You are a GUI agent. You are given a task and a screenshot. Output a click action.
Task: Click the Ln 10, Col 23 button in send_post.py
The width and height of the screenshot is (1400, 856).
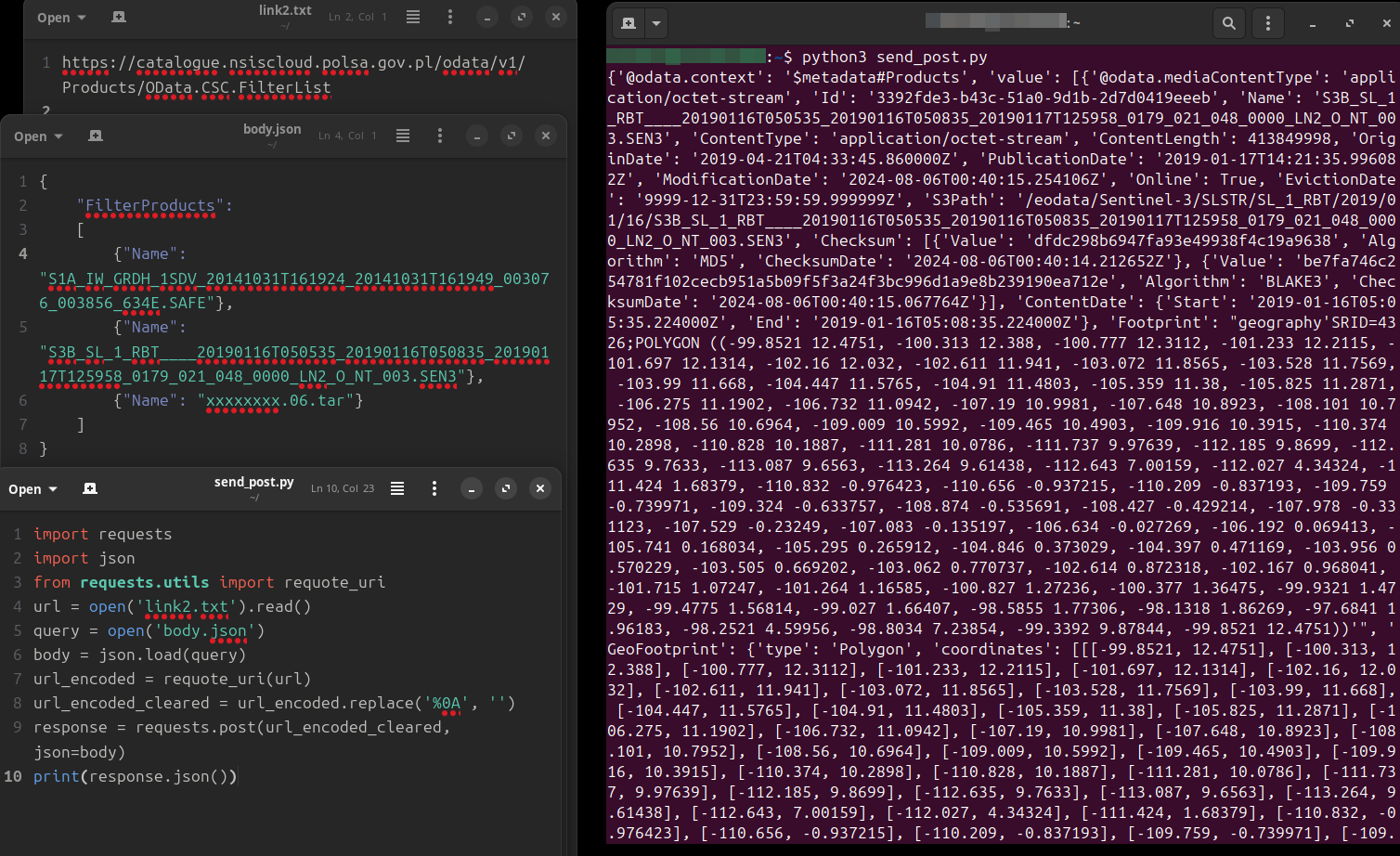pos(342,488)
